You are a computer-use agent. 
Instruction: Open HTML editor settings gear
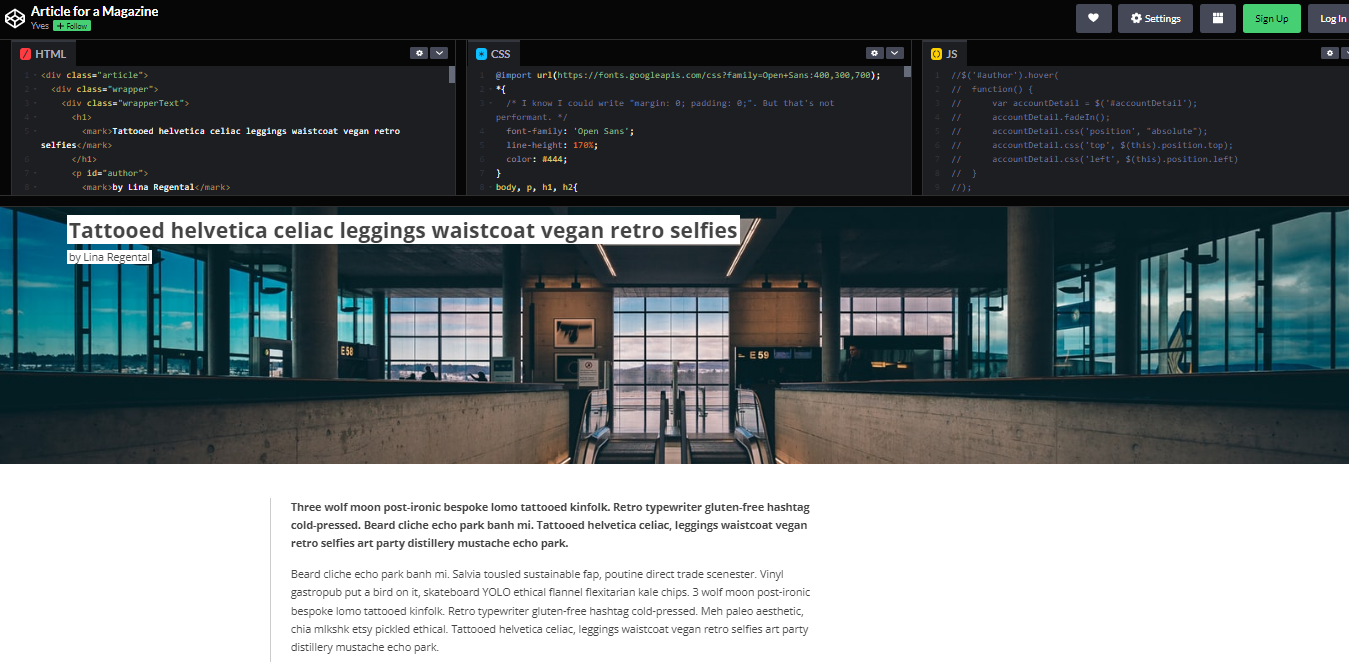419,53
